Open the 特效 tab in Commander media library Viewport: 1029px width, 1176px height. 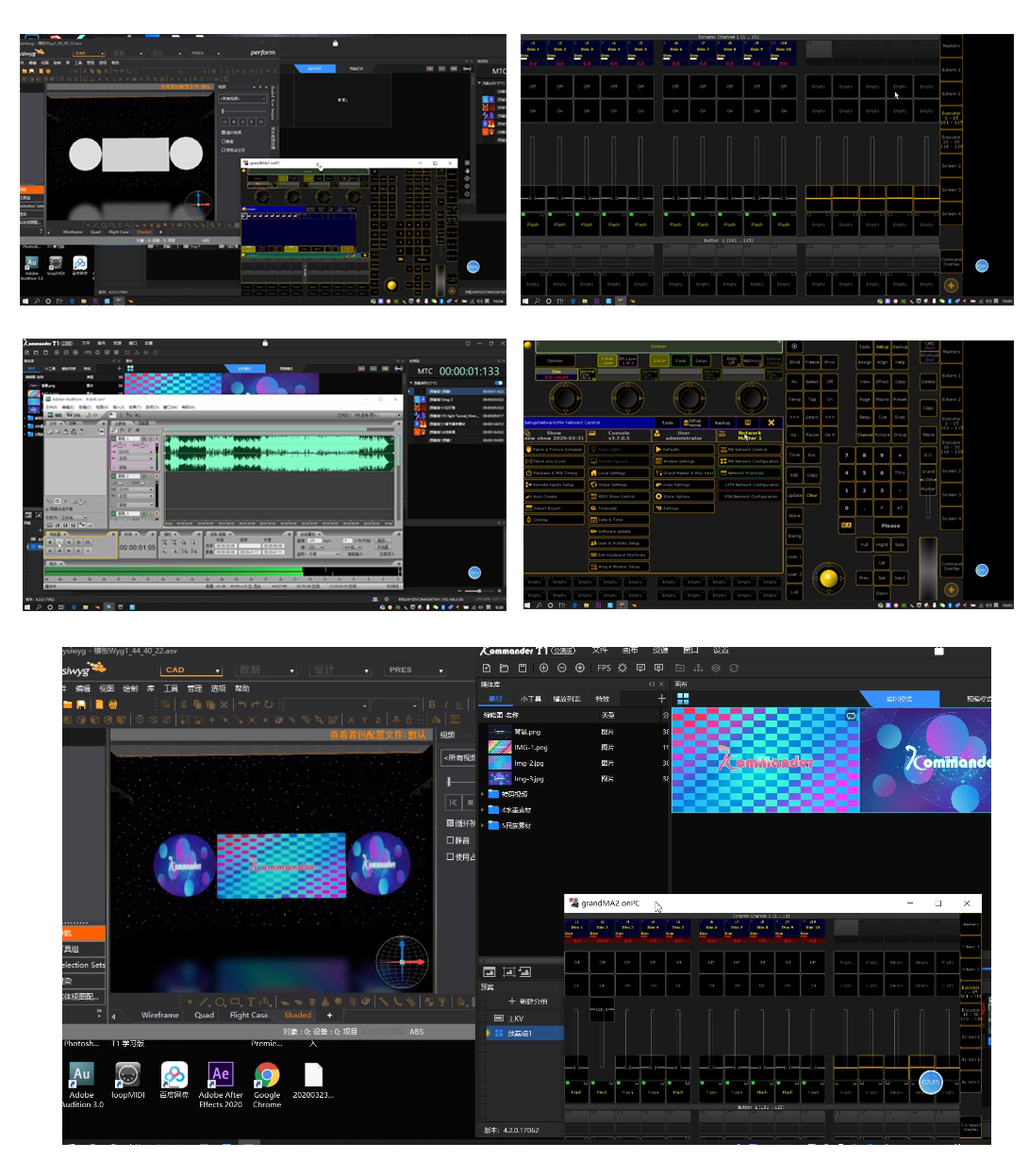tap(603, 699)
